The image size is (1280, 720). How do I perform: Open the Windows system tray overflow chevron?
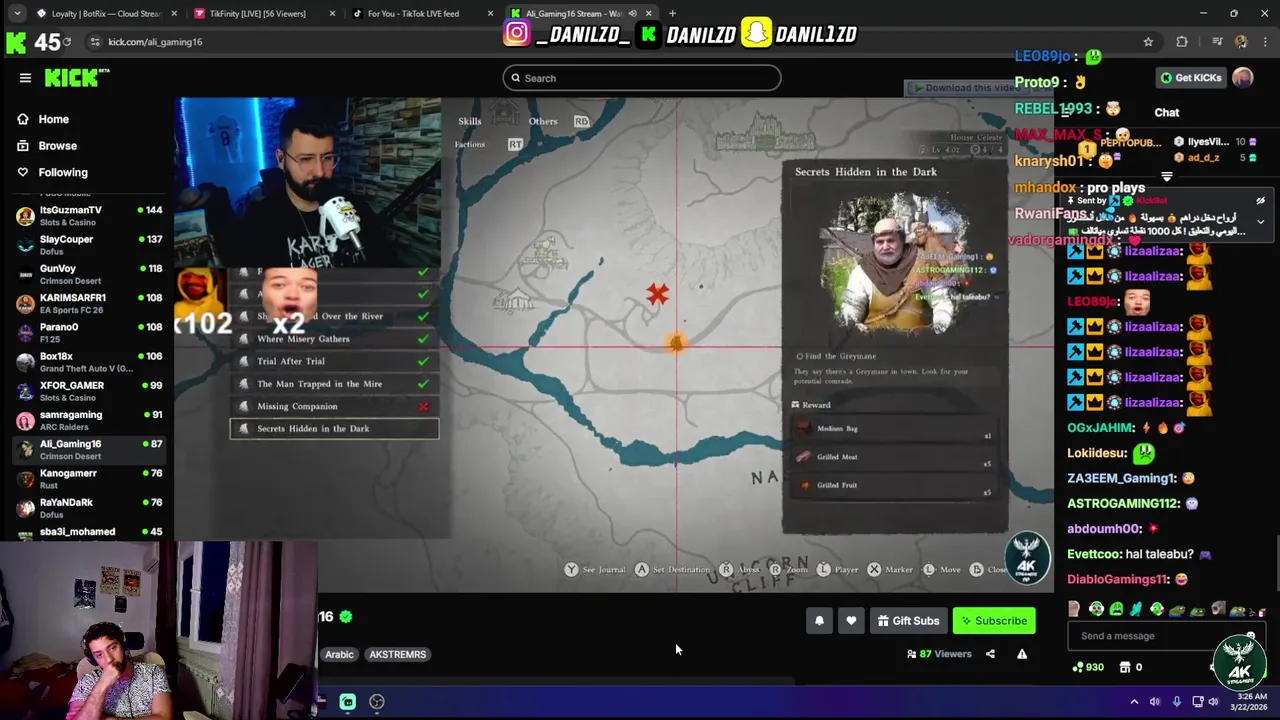1134,702
